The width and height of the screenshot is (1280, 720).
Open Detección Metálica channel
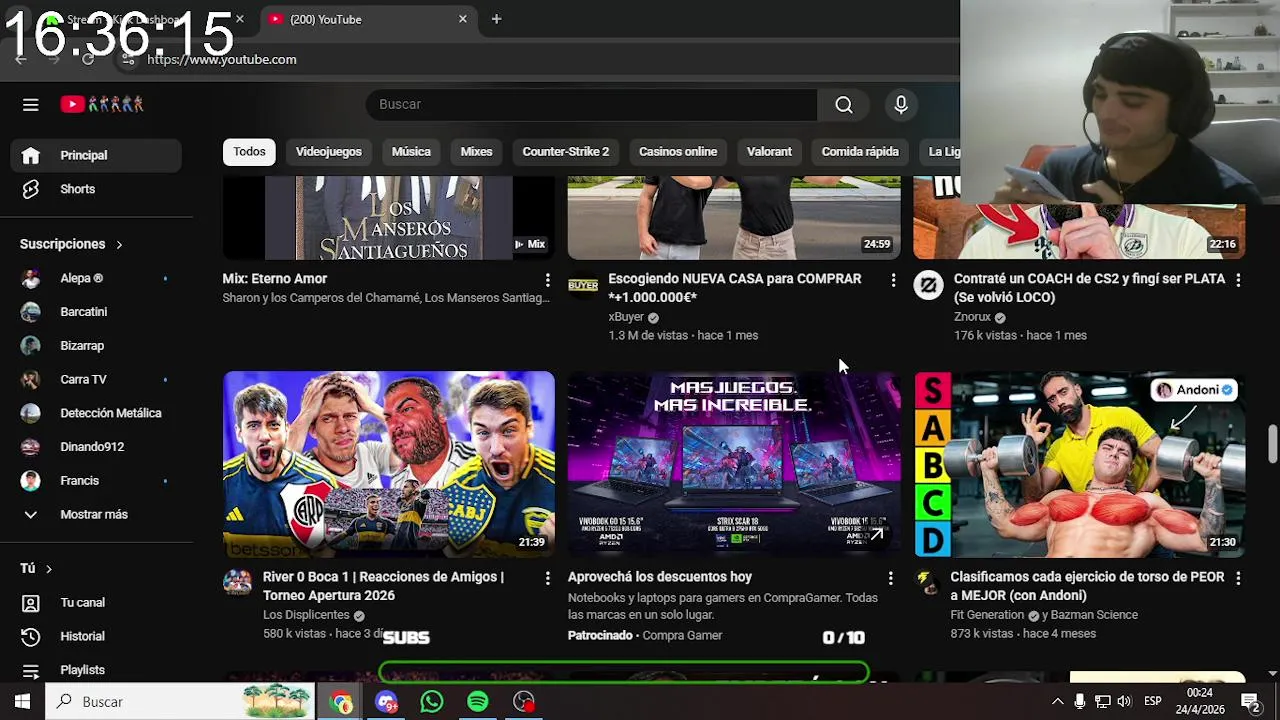[x=96, y=413]
